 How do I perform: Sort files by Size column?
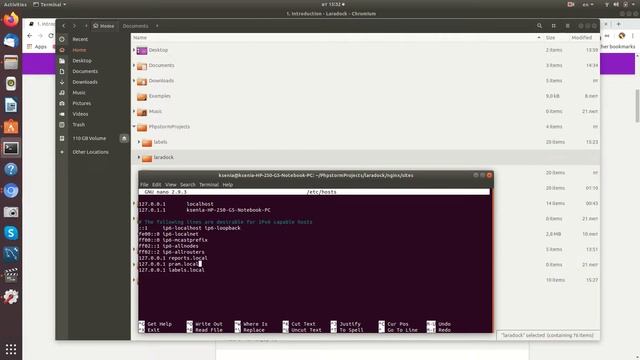click(551, 38)
